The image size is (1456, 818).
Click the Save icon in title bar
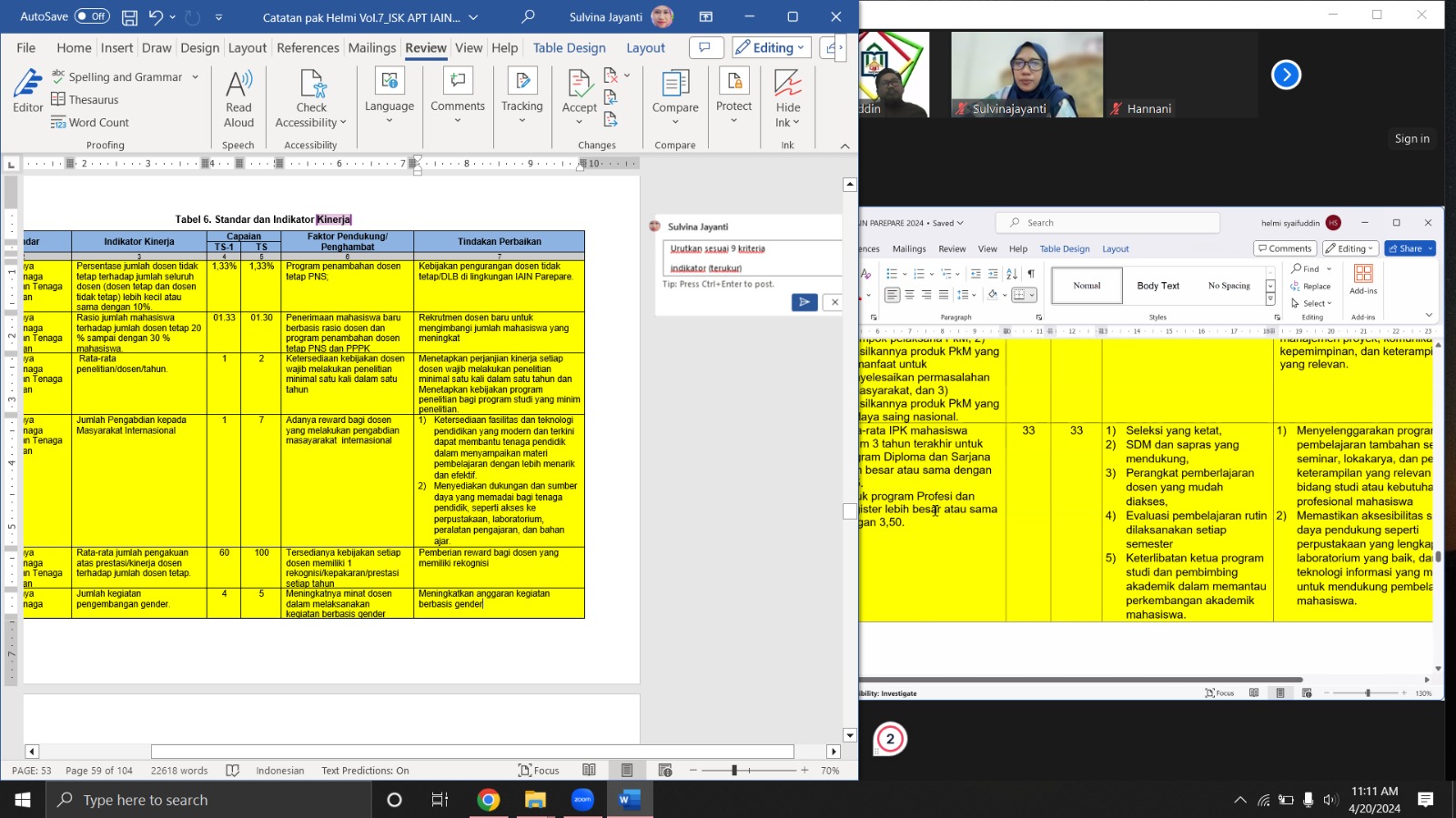[129, 17]
